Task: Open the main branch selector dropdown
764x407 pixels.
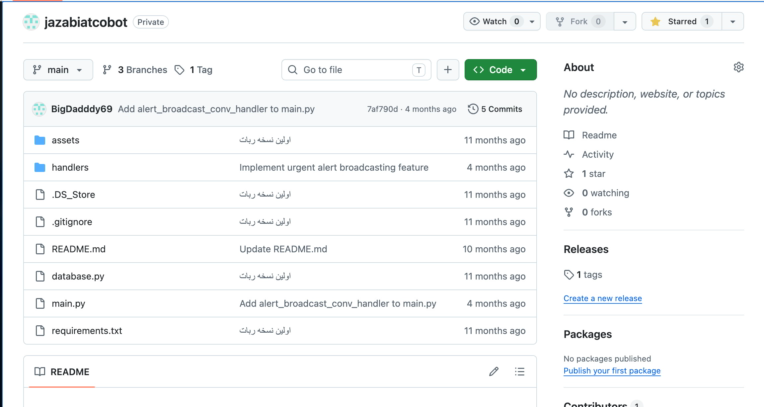Action: (x=57, y=70)
